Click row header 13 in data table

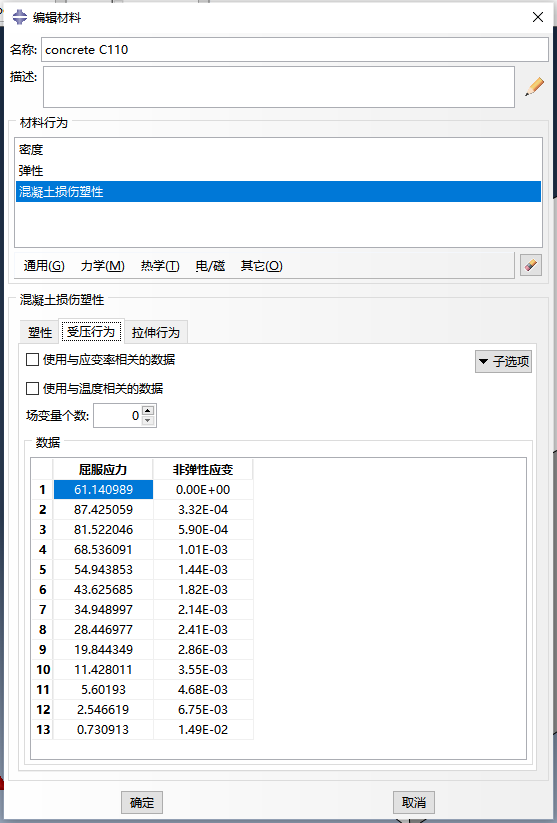43,729
